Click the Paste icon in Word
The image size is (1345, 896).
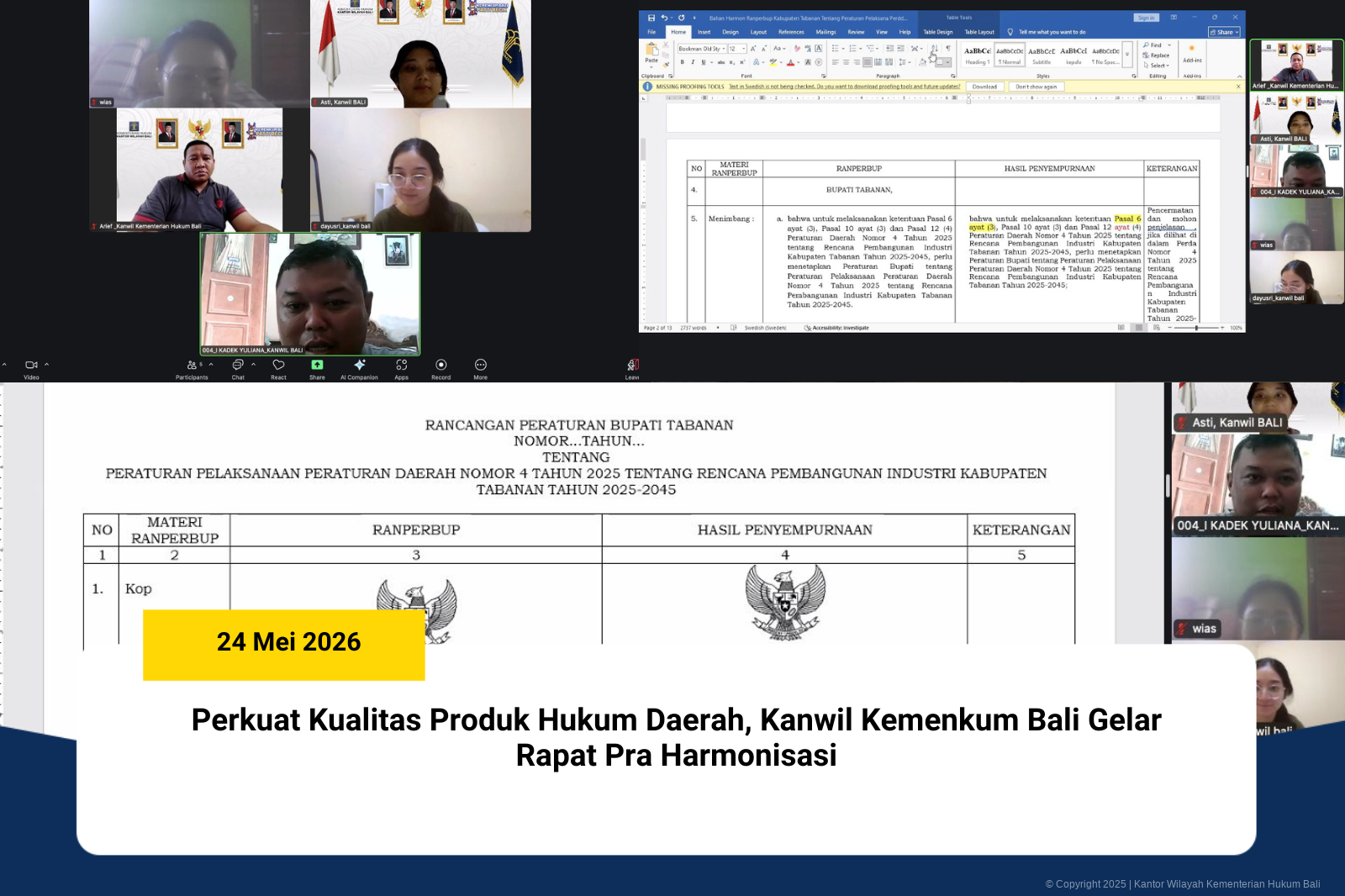tap(651, 50)
